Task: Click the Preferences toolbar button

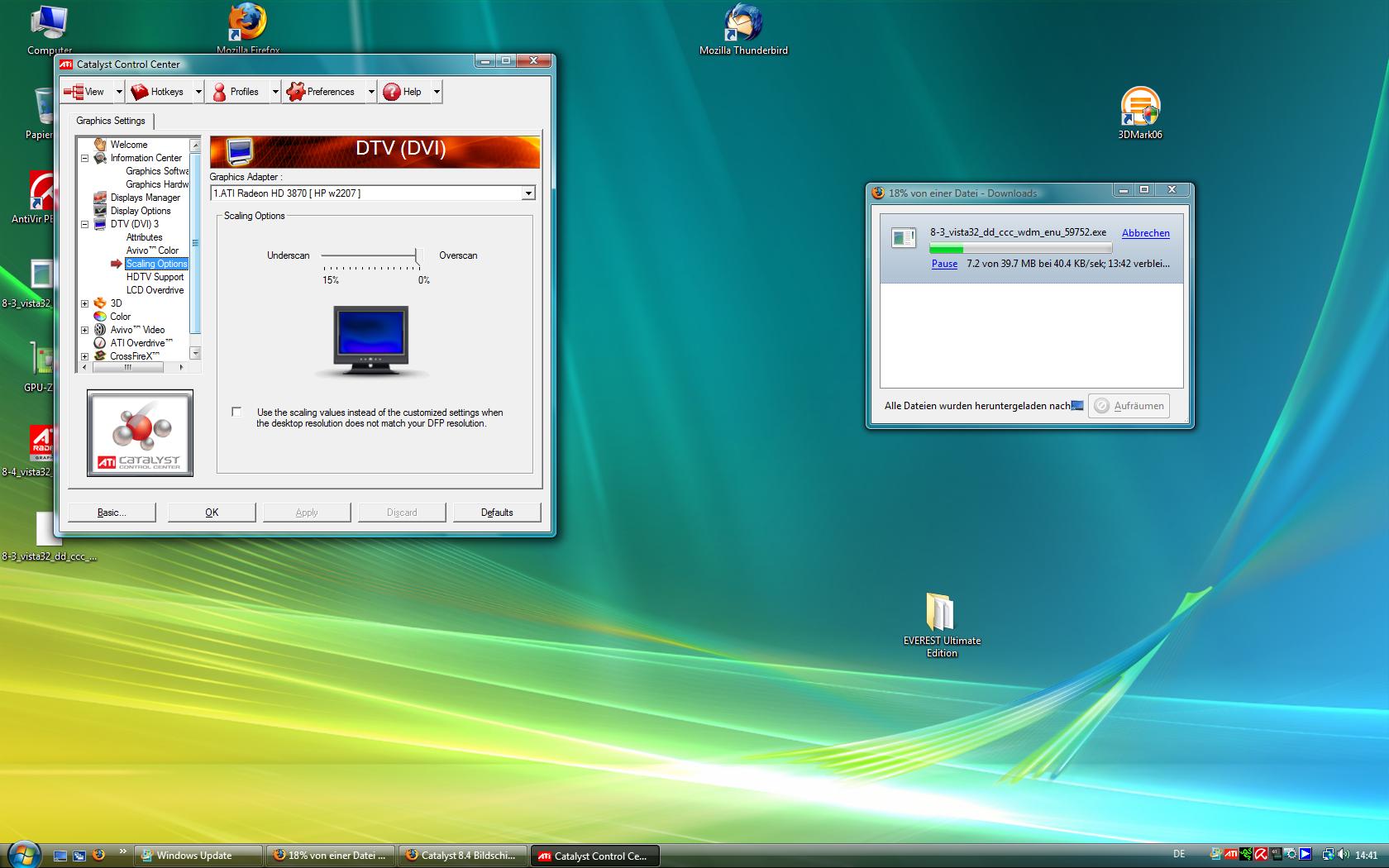Action: coord(323,92)
